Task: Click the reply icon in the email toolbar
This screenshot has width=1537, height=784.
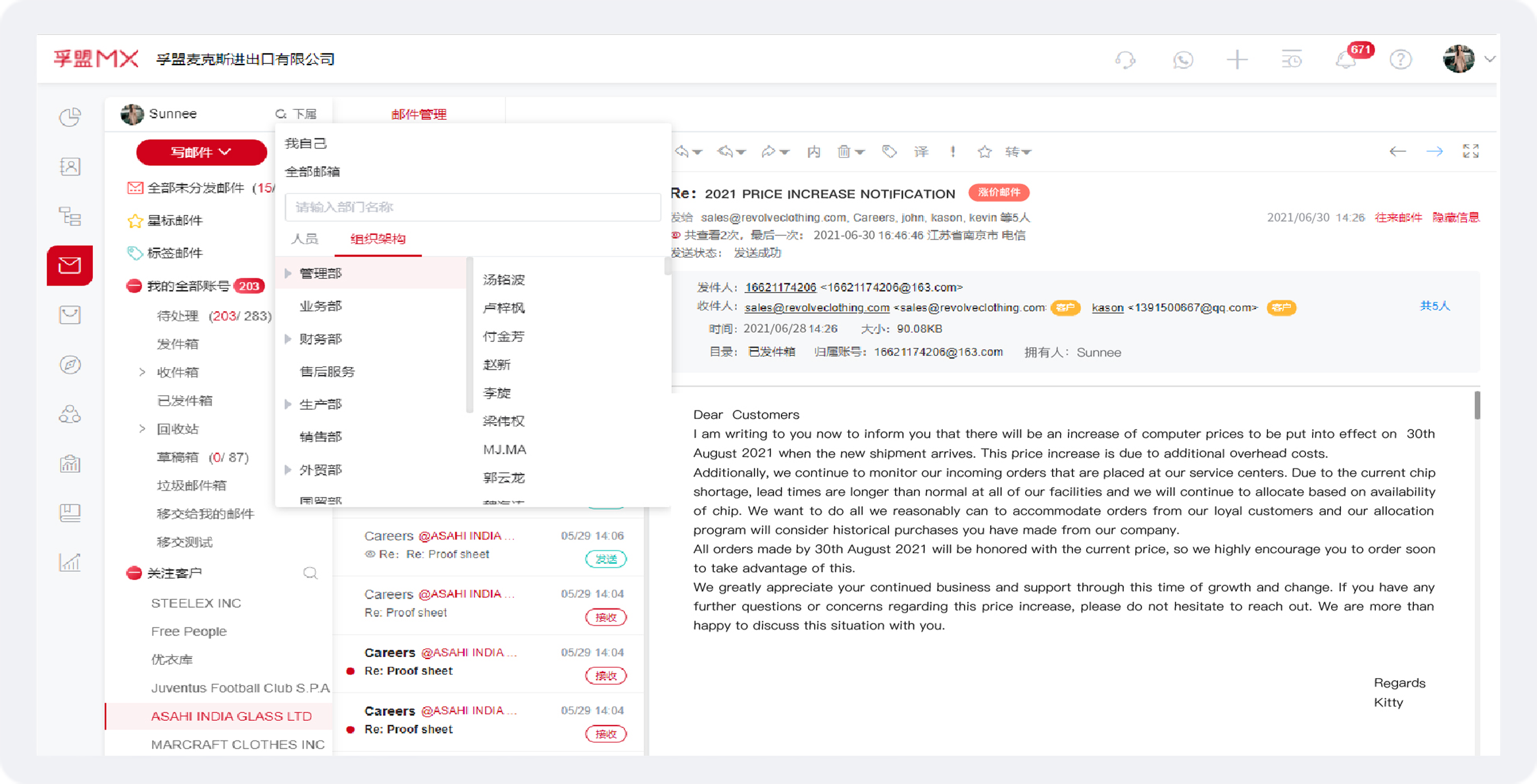Action: 682,151
